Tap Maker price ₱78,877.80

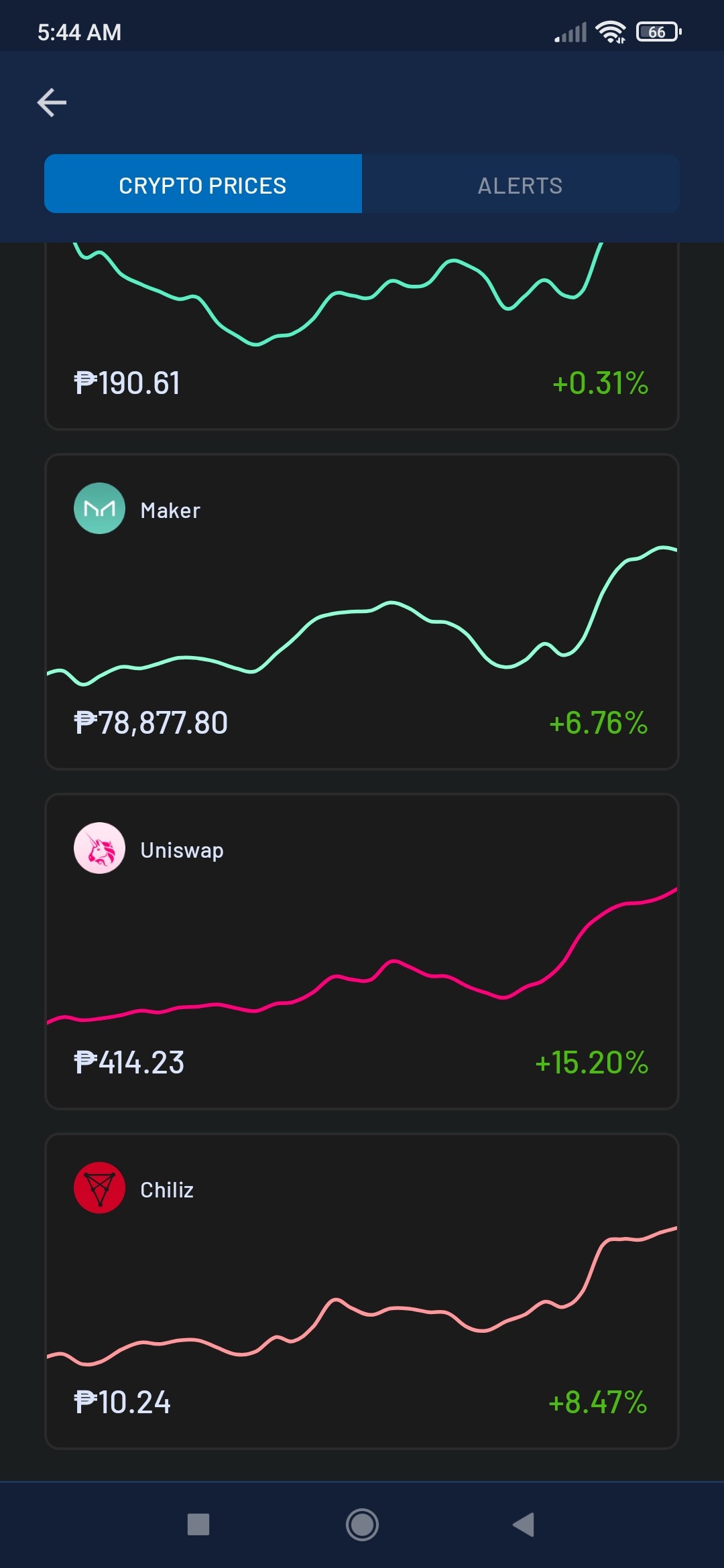[x=151, y=723]
